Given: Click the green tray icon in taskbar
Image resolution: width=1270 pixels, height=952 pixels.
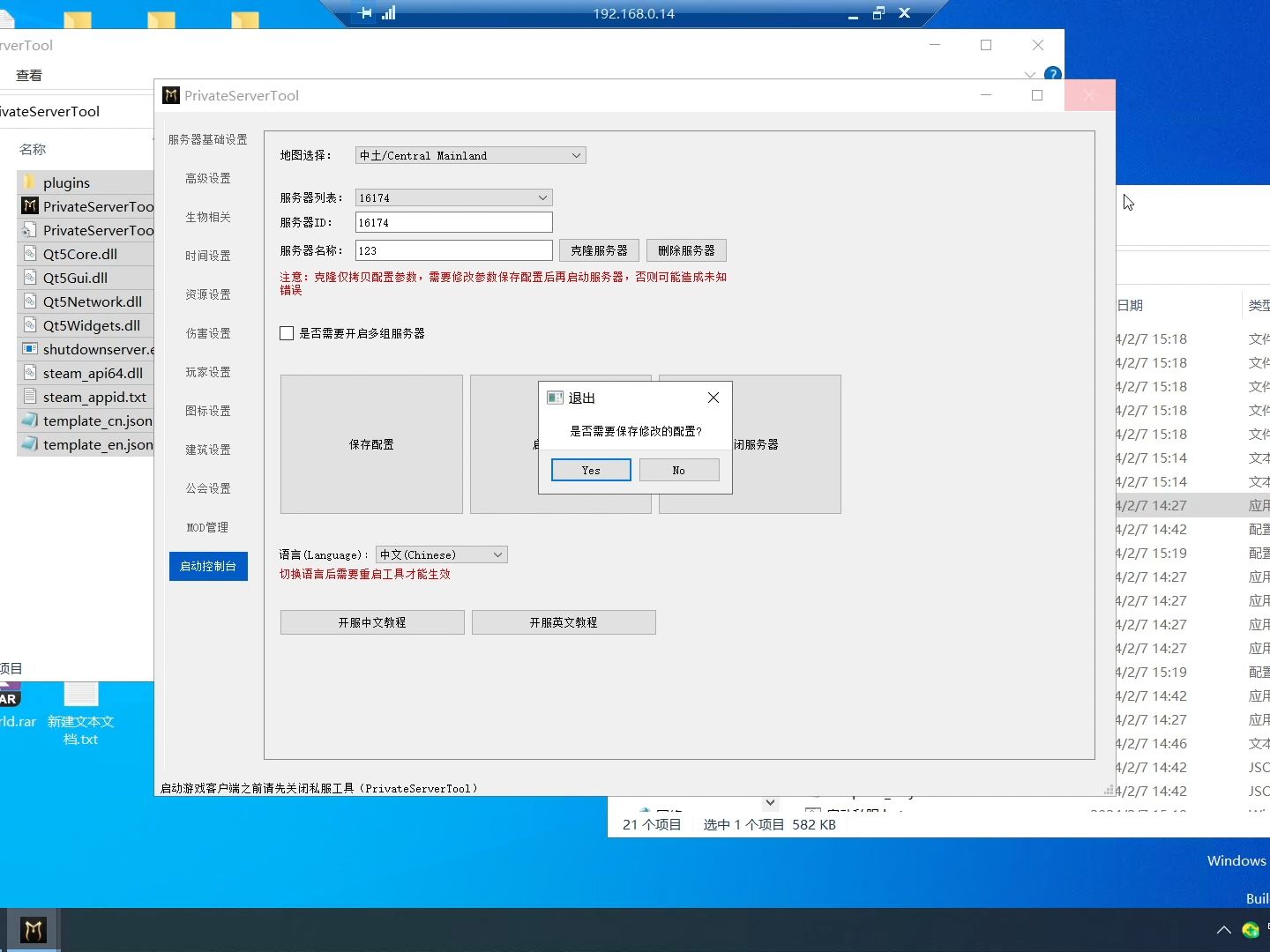Looking at the screenshot, I should [1251, 930].
